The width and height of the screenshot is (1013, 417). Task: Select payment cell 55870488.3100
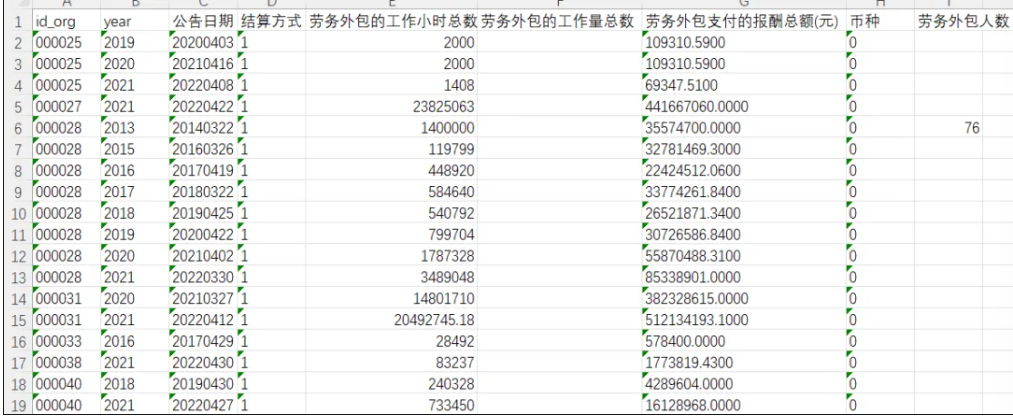point(744,256)
